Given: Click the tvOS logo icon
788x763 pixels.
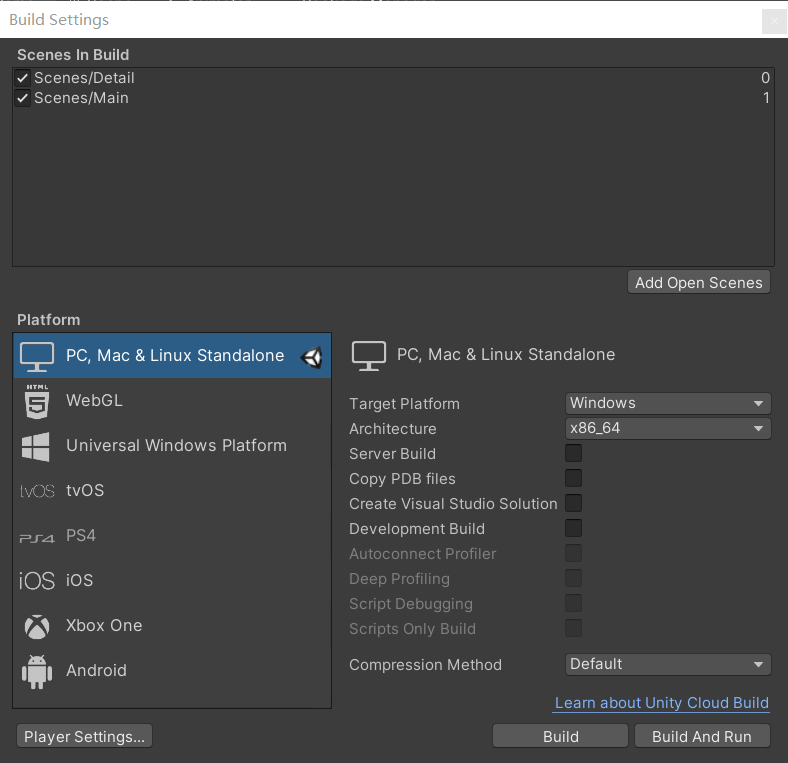Looking at the screenshot, I should pyautogui.click(x=37, y=491).
